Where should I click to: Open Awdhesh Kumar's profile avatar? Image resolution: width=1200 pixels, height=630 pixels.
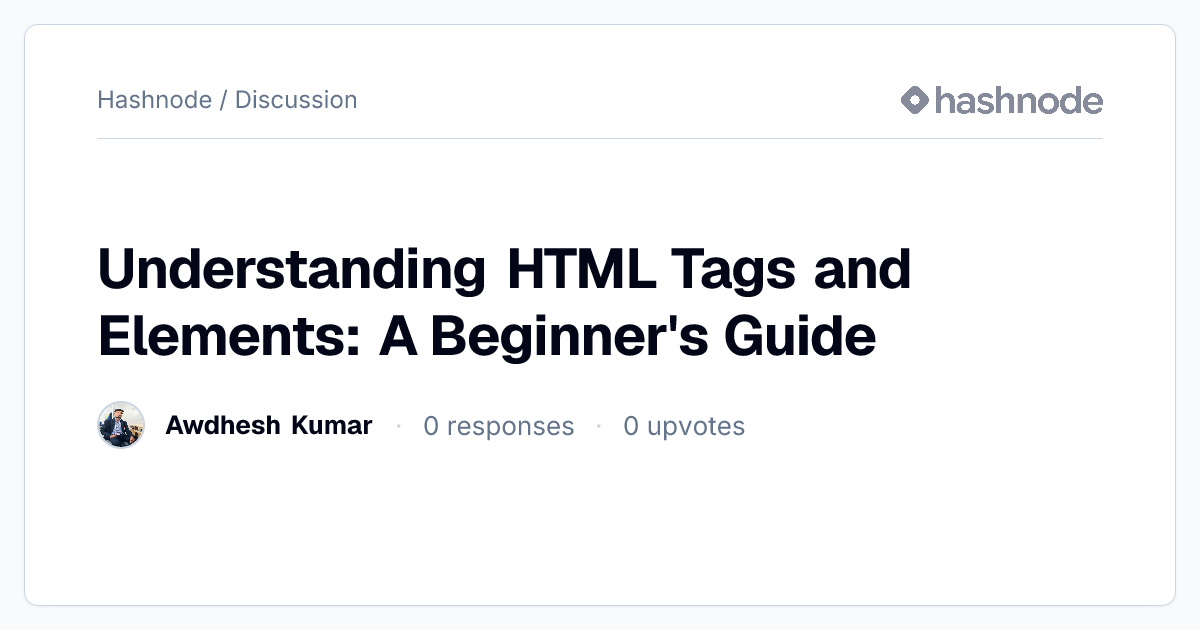pyautogui.click(x=121, y=425)
